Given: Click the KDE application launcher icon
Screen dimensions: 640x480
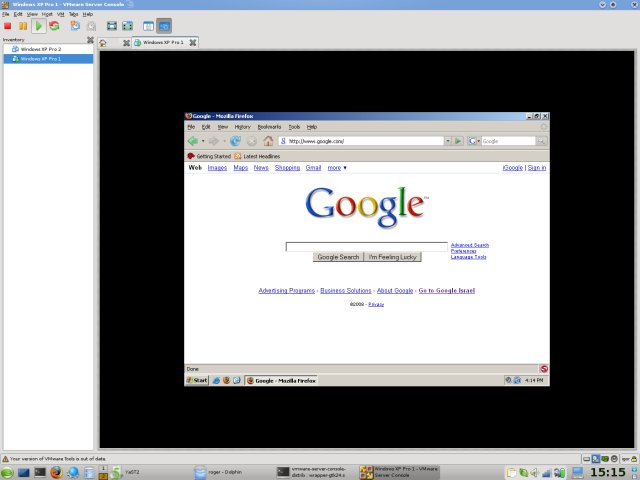Looking at the screenshot, I should tap(7, 473).
